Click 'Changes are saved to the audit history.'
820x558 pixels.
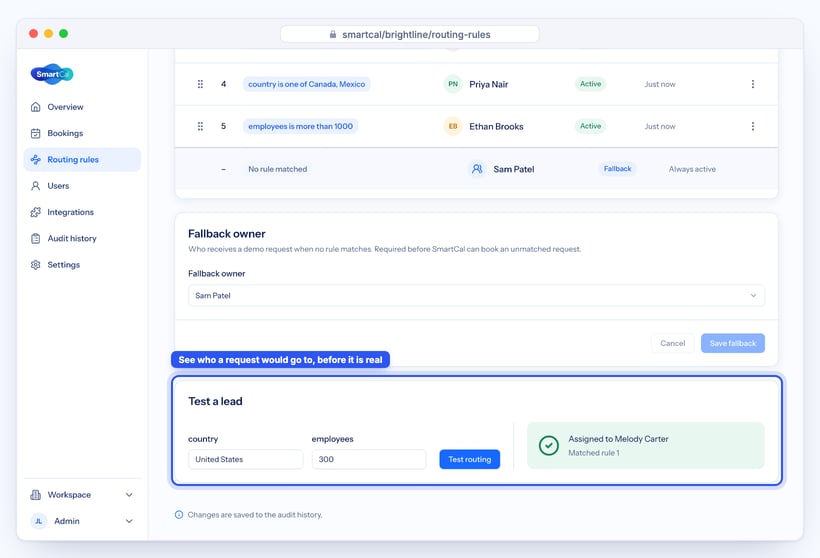coord(255,515)
